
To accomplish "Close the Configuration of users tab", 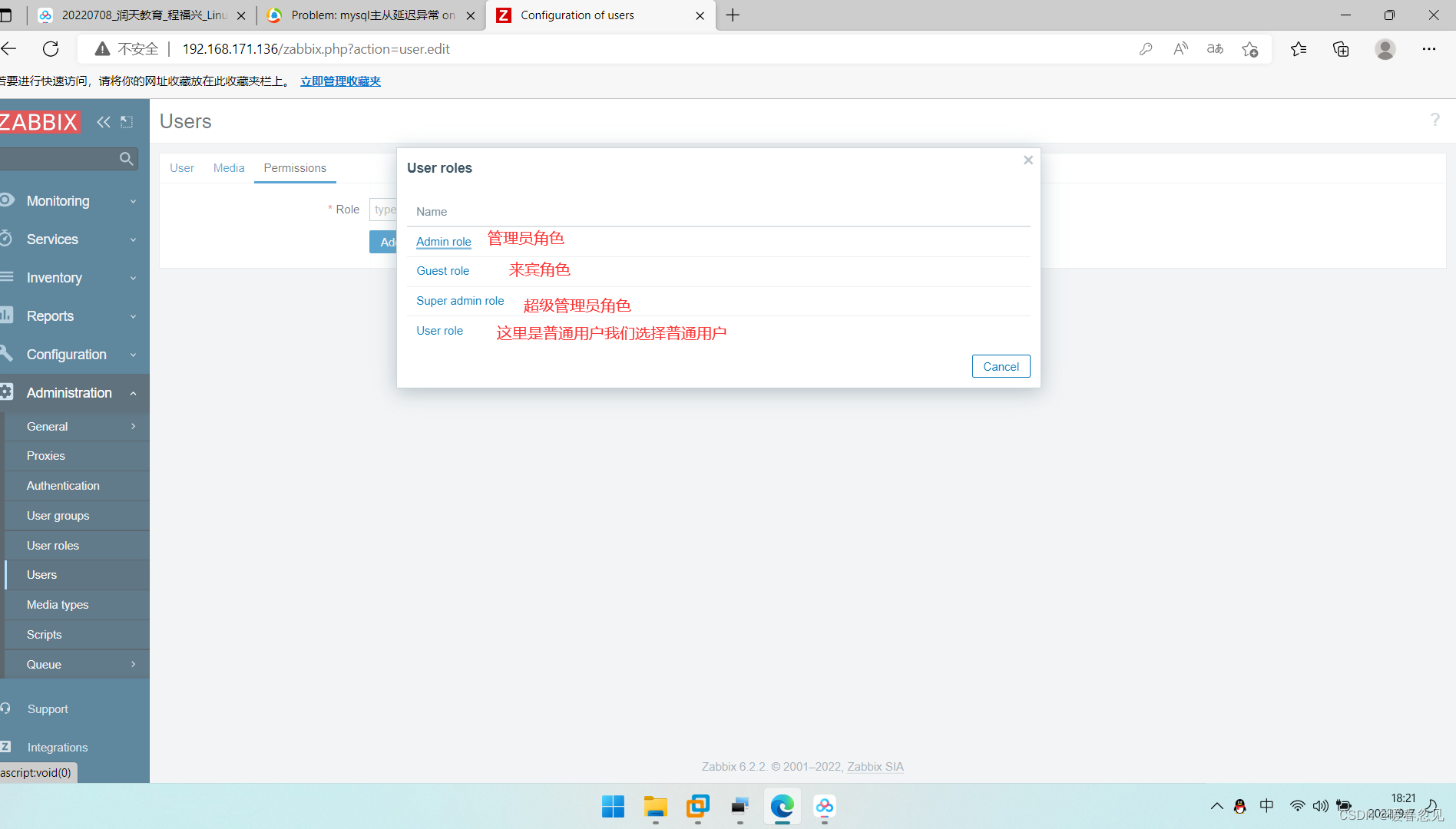I will [700, 15].
